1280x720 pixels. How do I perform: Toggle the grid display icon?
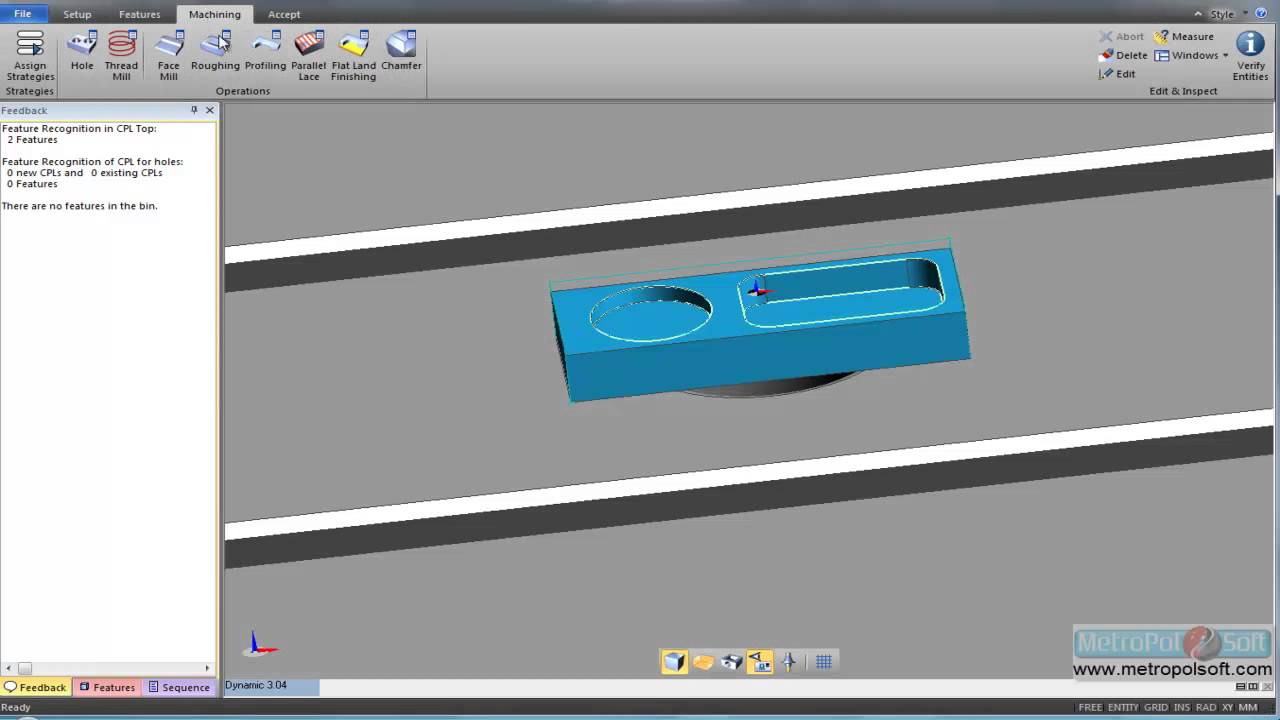(x=824, y=661)
